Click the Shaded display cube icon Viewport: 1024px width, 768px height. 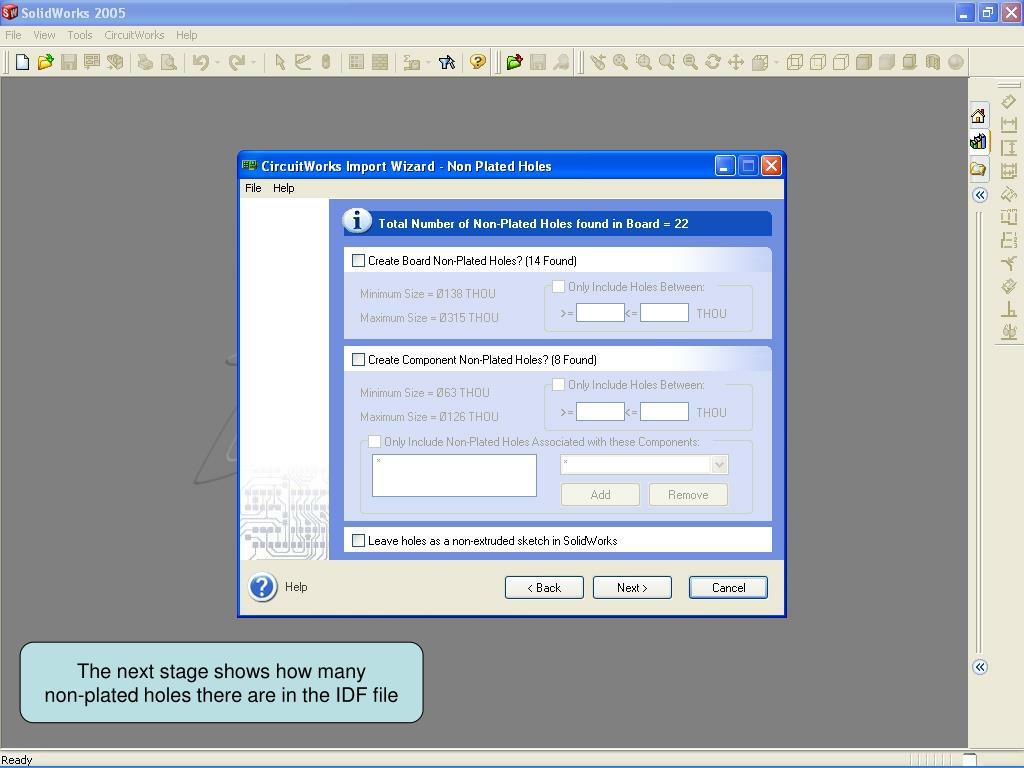(x=887, y=62)
